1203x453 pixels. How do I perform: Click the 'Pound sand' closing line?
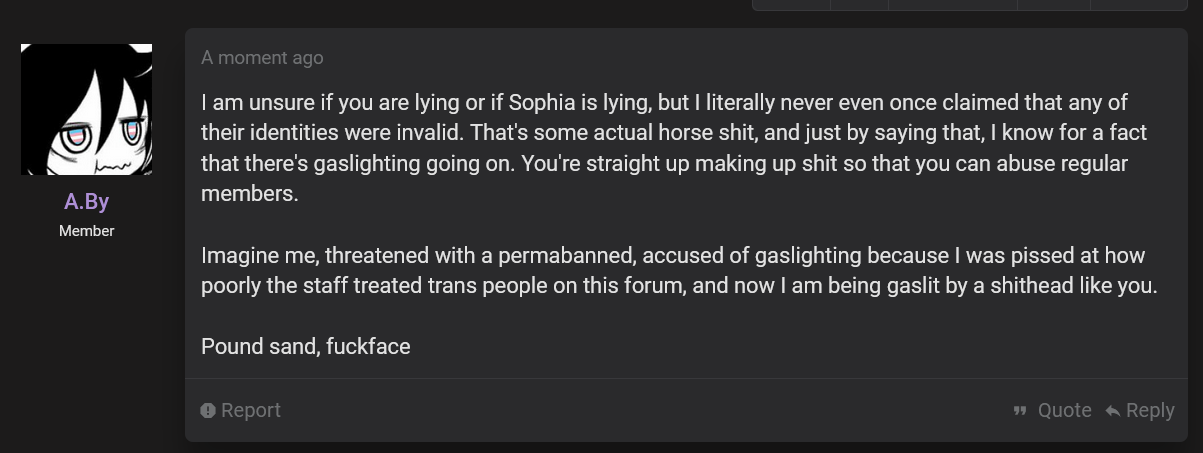point(306,346)
